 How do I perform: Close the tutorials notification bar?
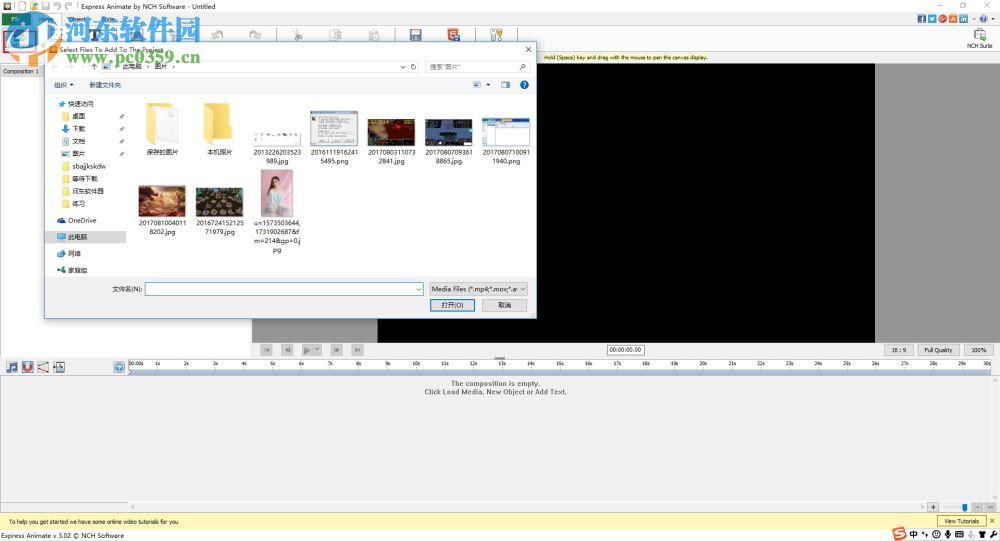click(992, 521)
